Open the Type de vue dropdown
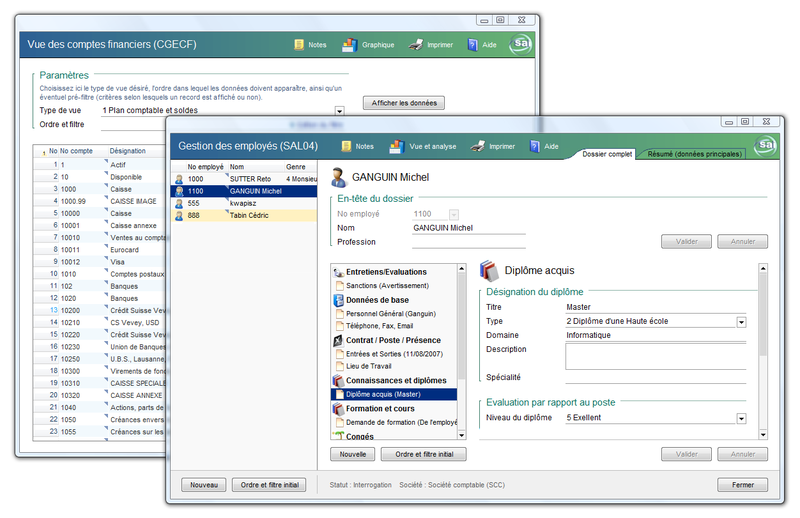The image size is (800, 518). click(x=339, y=111)
